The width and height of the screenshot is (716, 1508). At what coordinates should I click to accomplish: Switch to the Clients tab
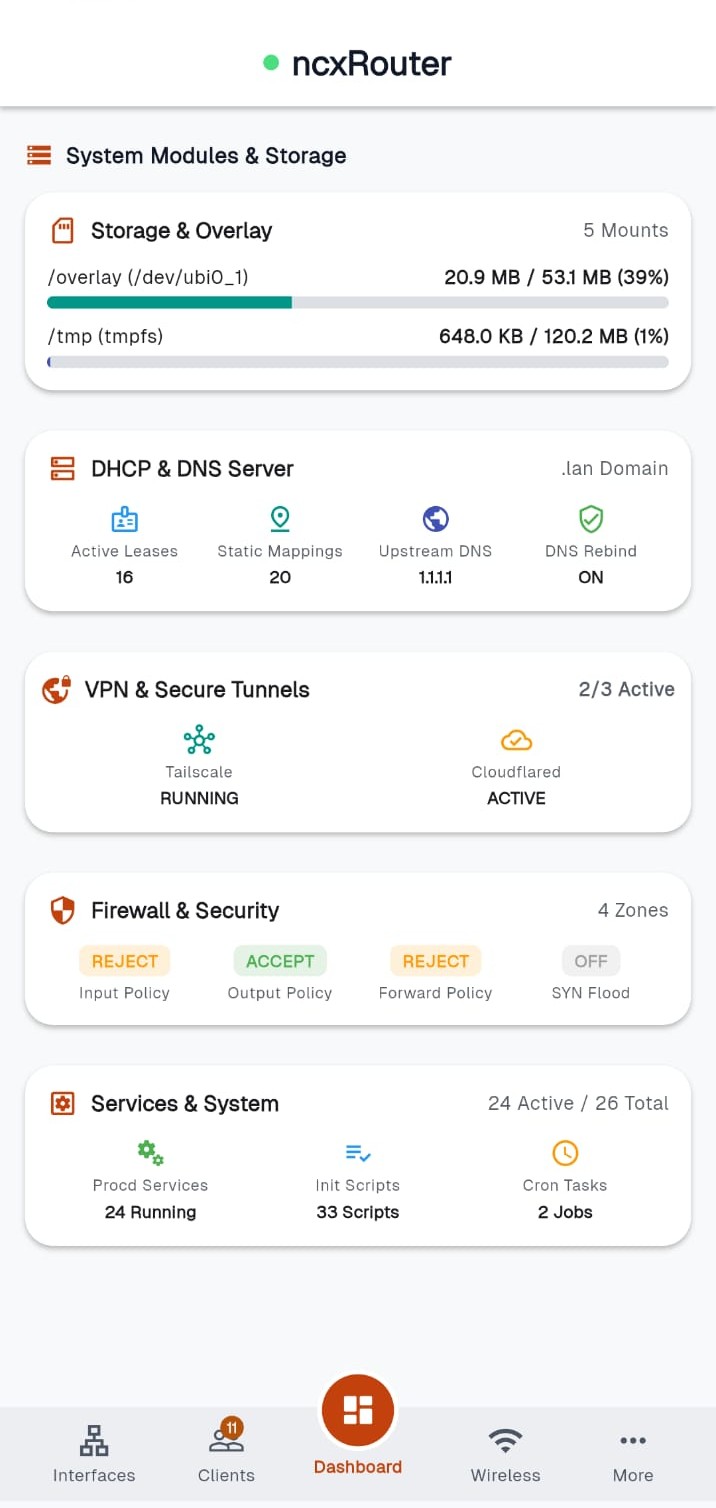click(226, 1452)
